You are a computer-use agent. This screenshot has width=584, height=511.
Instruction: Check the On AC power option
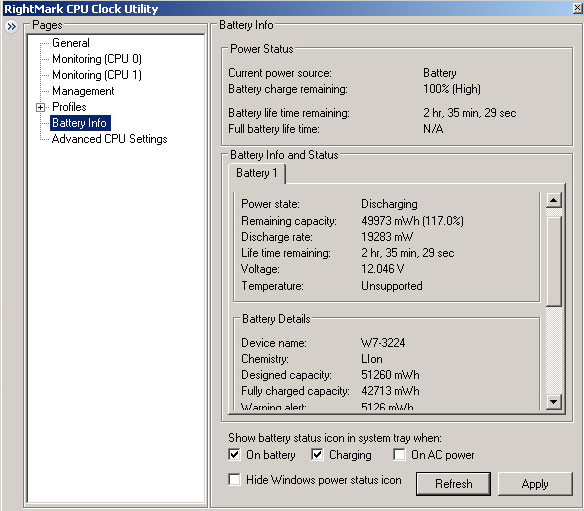click(399, 454)
